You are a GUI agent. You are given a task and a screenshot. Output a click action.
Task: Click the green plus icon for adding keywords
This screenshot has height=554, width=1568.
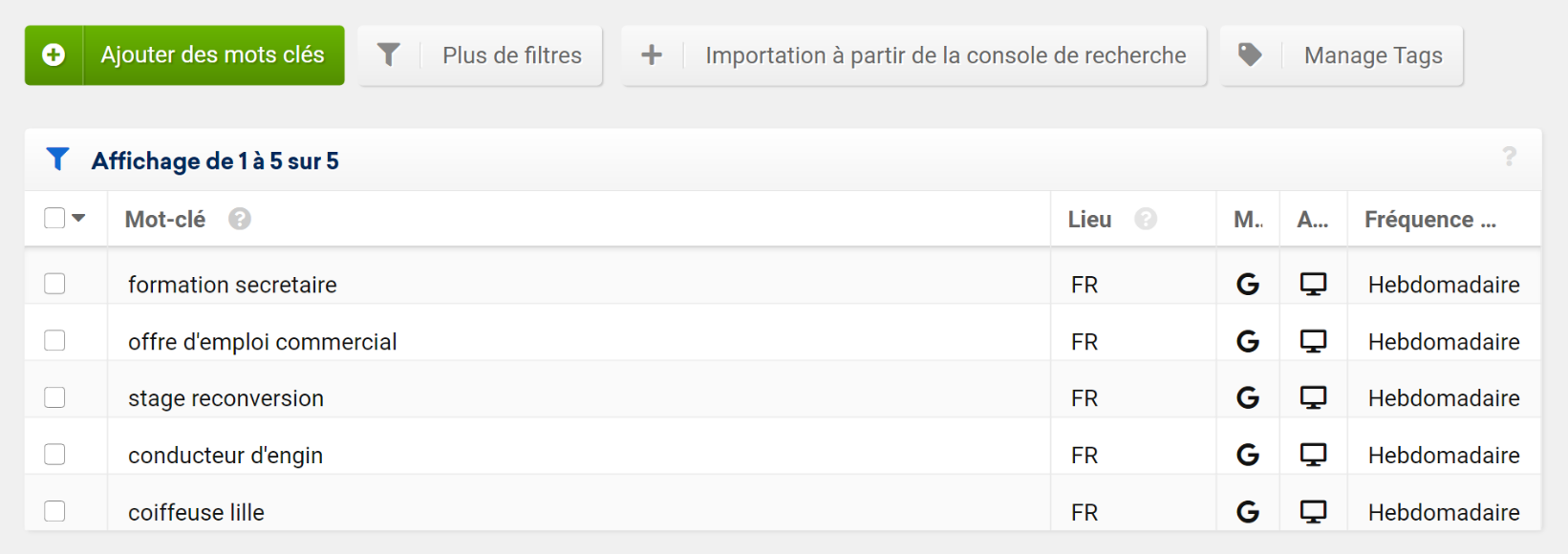pyautogui.click(x=54, y=55)
